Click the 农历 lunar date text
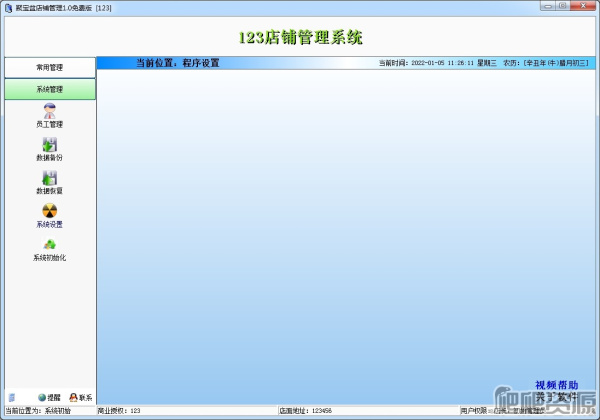Image resolution: width=600 pixels, height=420 pixels. click(546, 63)
